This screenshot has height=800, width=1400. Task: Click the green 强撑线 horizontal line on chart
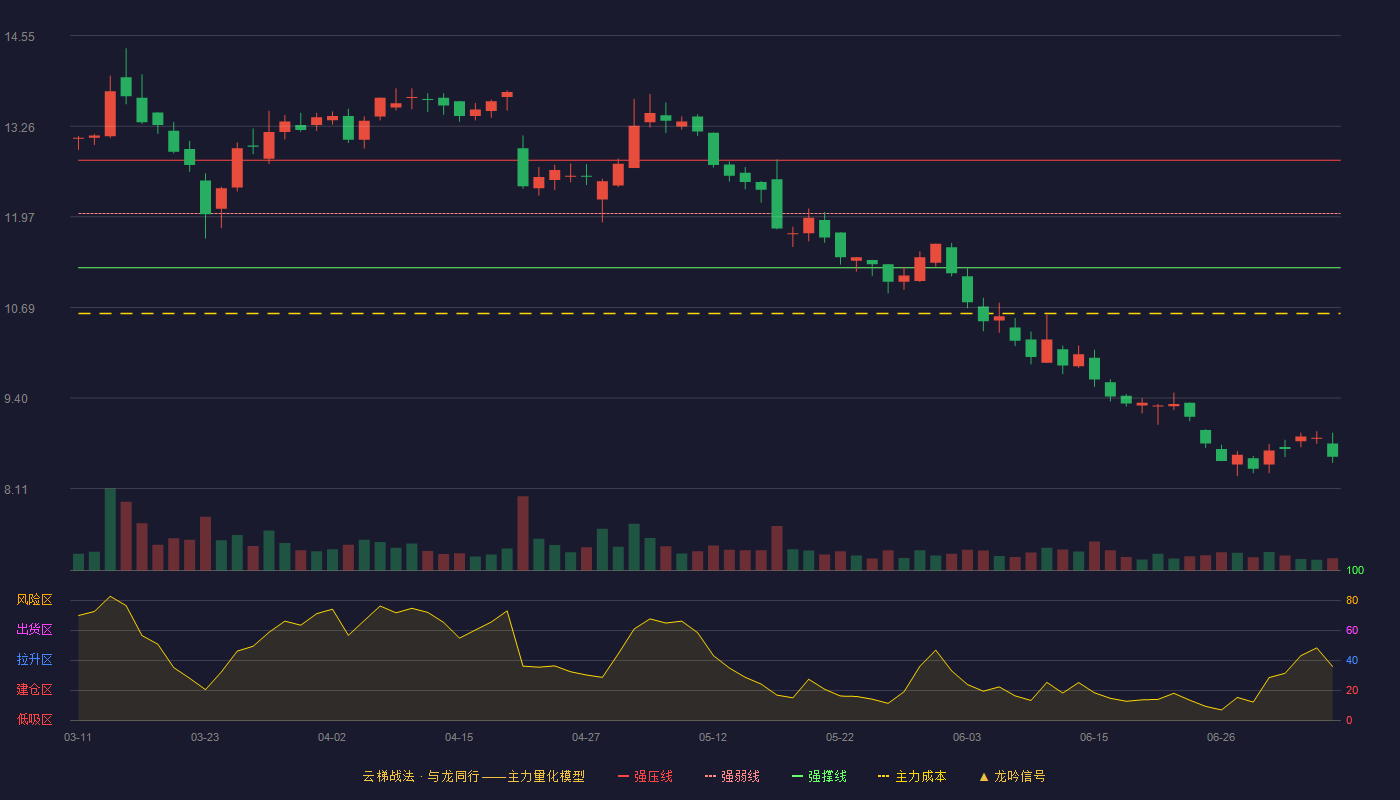[x=709, y=268]
